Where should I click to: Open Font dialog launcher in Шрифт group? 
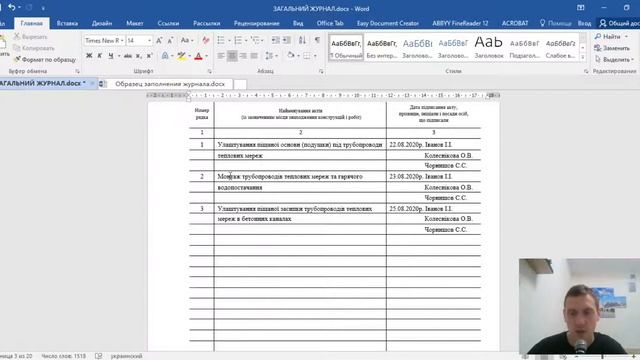click(210, 71)
